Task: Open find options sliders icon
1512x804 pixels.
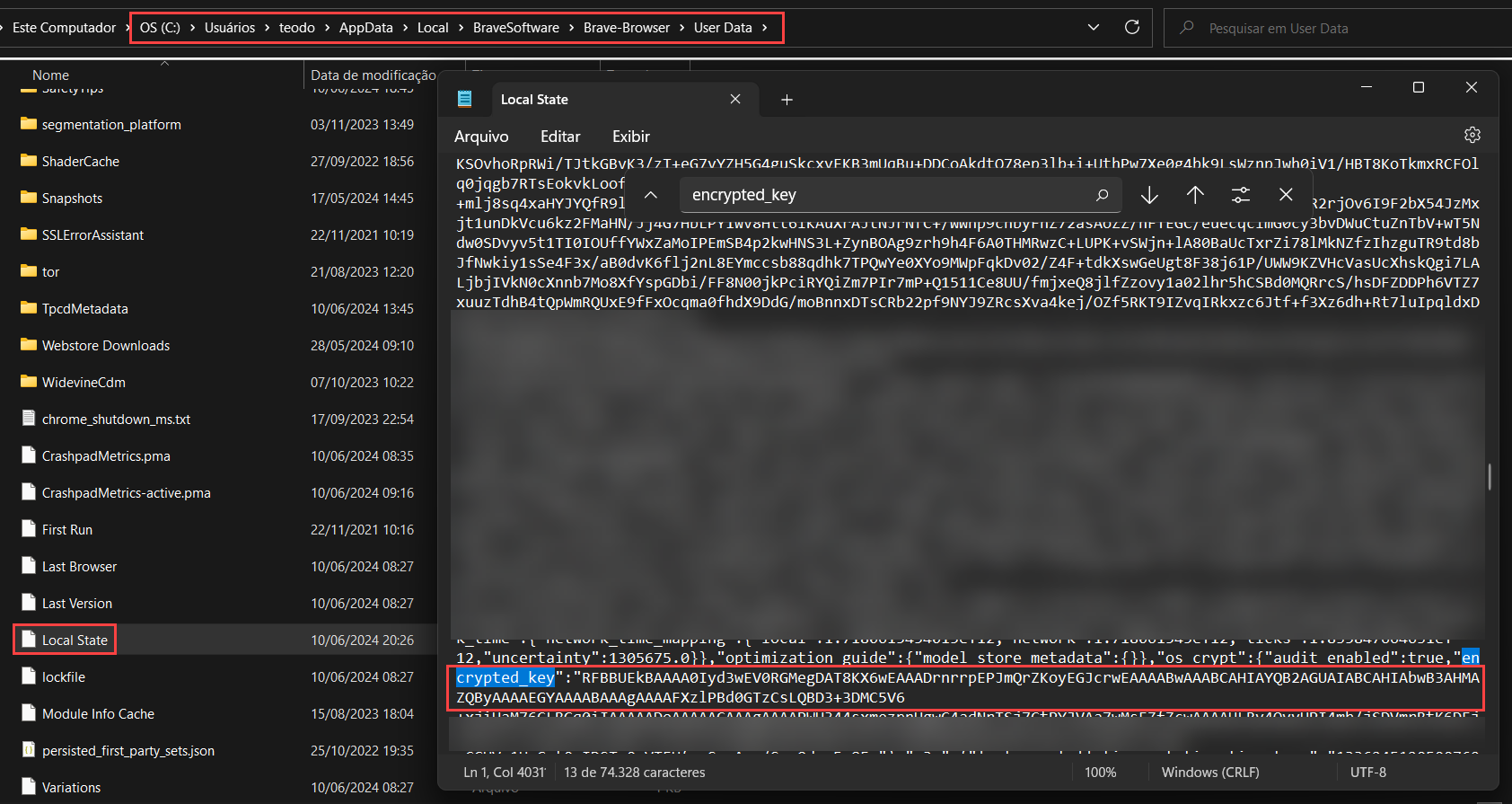Action: (x=1241, y=195)
